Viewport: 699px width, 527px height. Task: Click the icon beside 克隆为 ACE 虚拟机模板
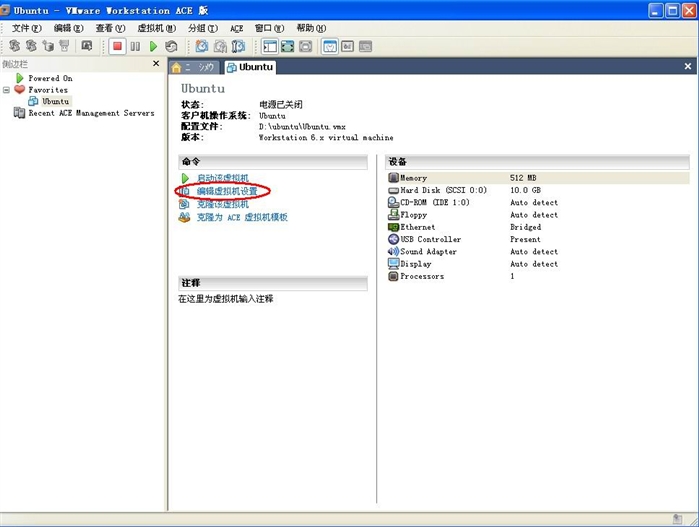(x=184, y=218)
